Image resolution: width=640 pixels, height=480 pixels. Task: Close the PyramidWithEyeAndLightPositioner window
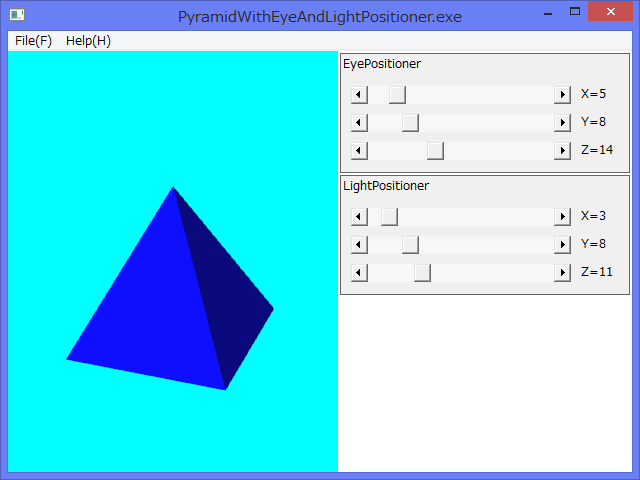pos(611,11)
